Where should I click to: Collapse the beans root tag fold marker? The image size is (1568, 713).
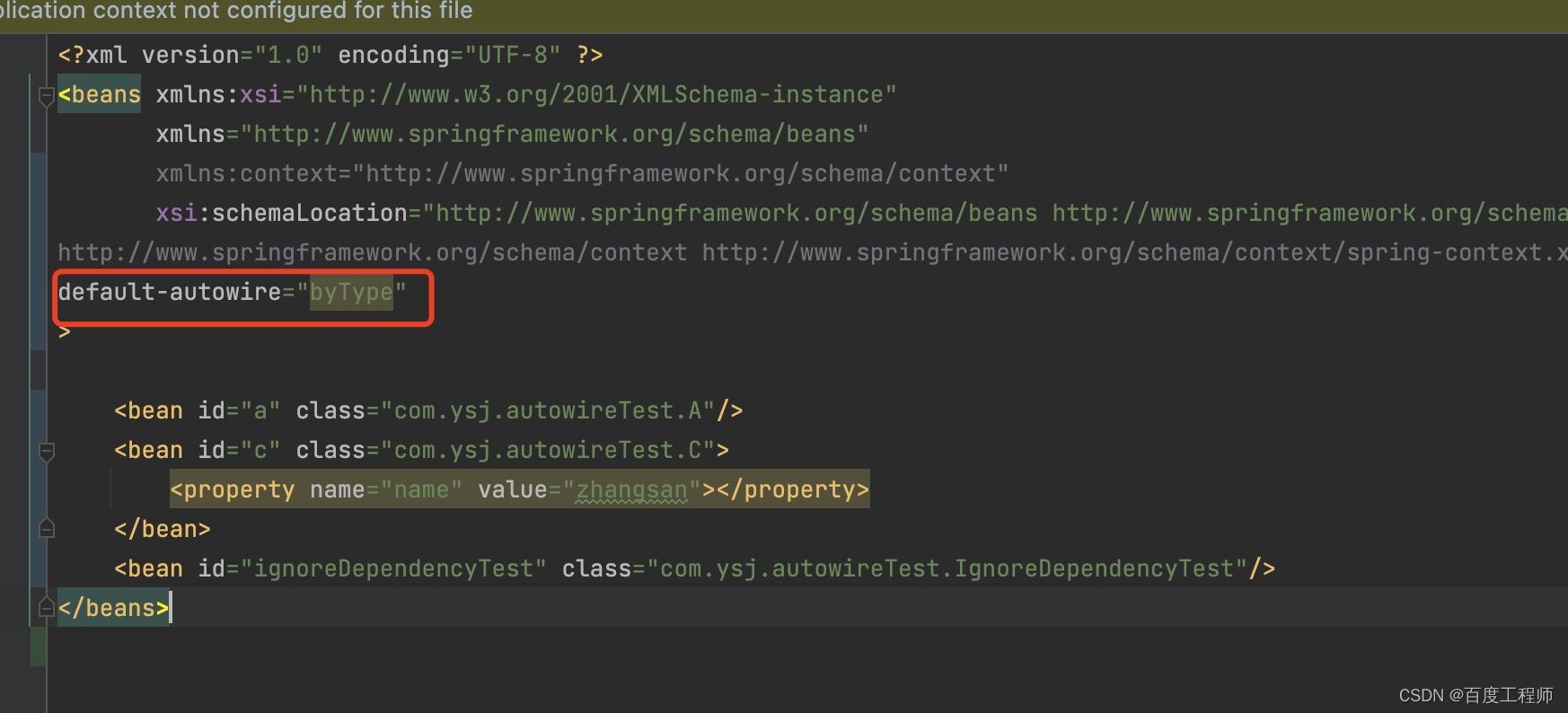coord(47,96)
